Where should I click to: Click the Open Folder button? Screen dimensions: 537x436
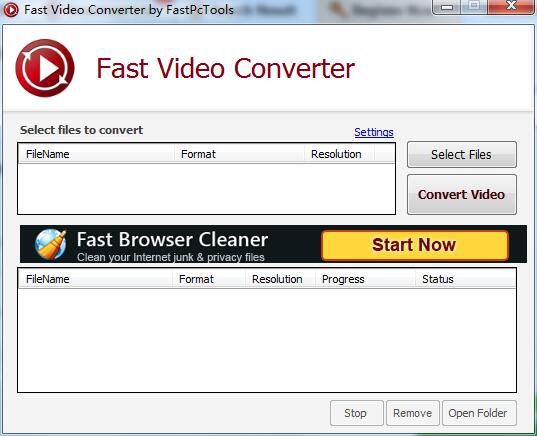[x=479, y=413]
